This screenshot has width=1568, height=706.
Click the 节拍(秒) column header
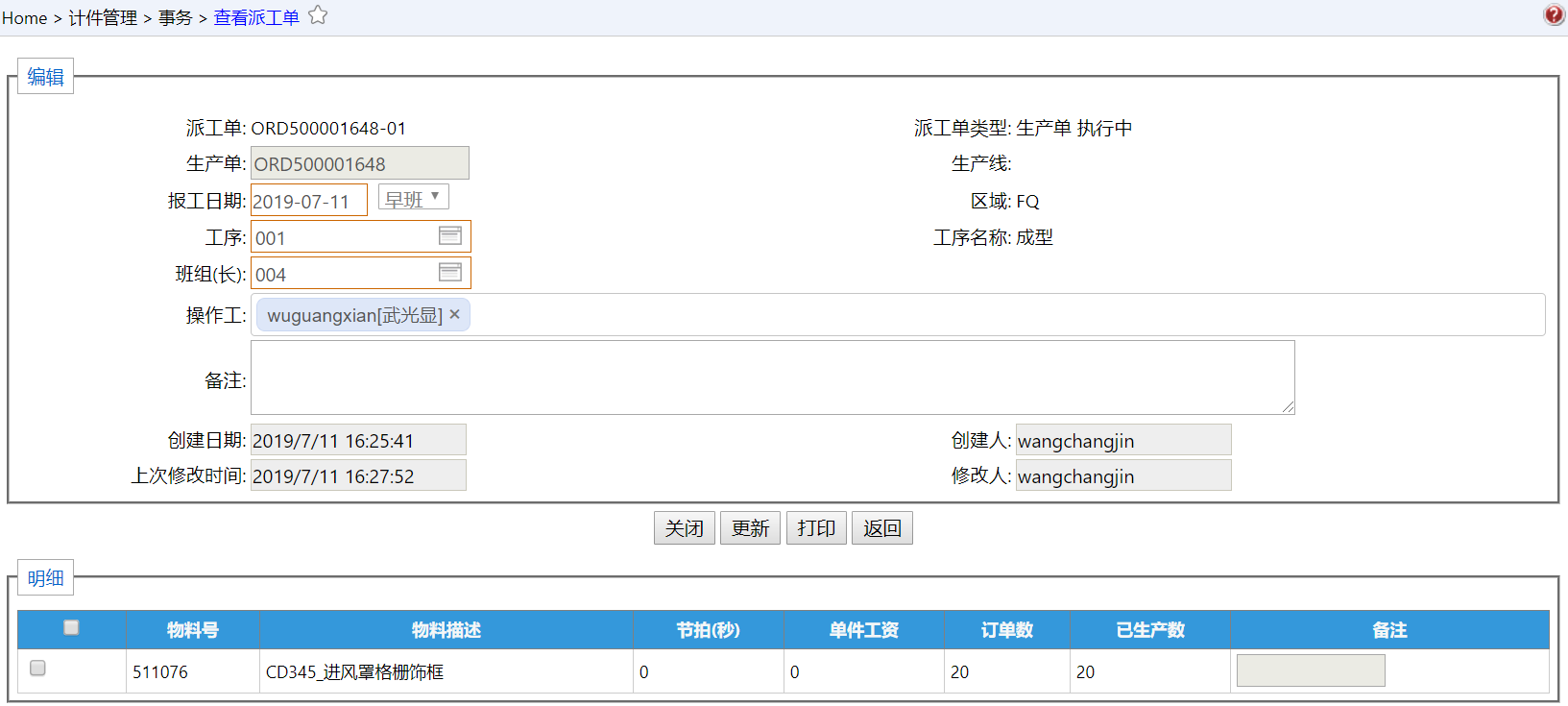(709, 630)
